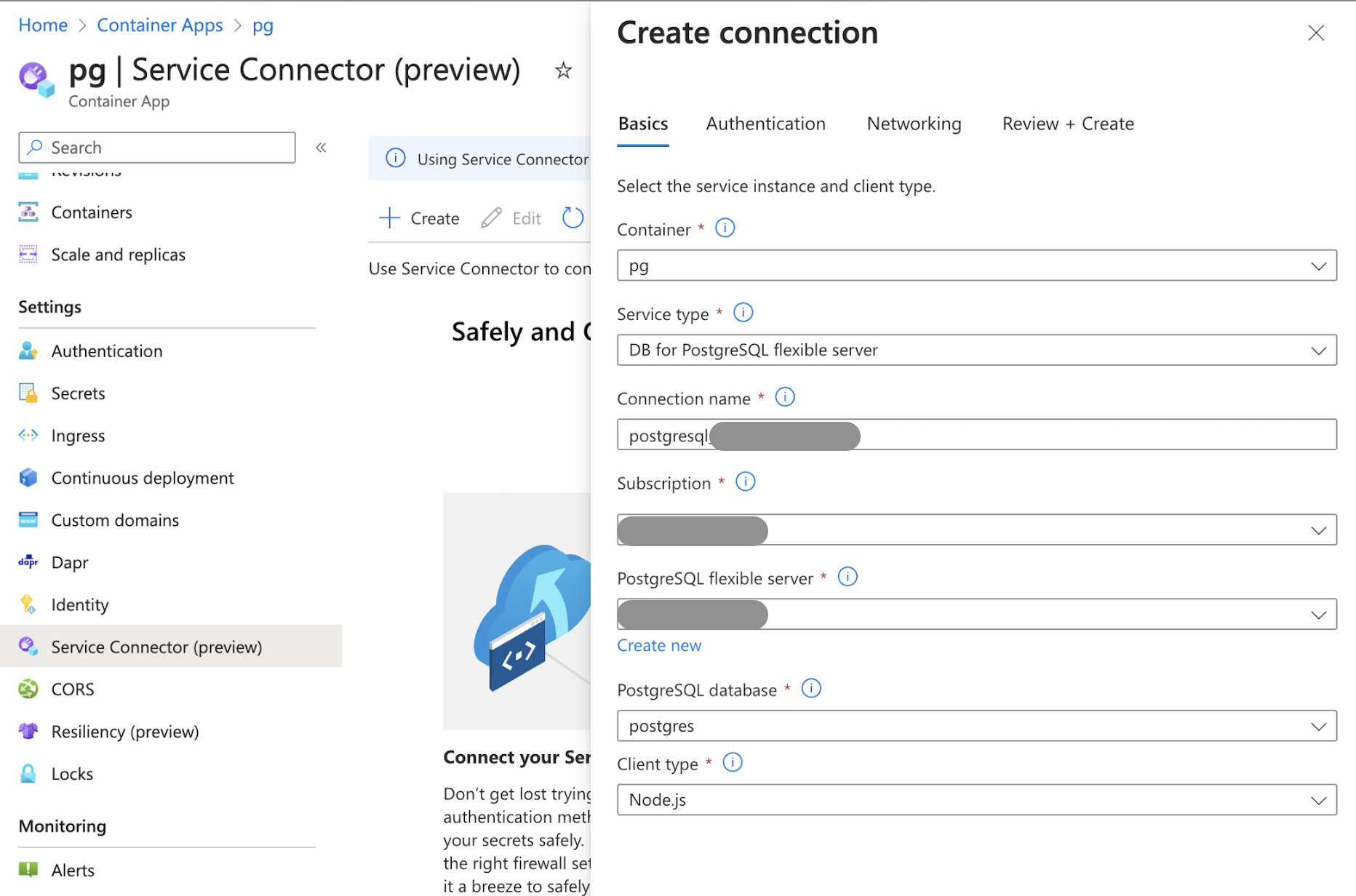Select the Basics tab

[x=643, y=124]
